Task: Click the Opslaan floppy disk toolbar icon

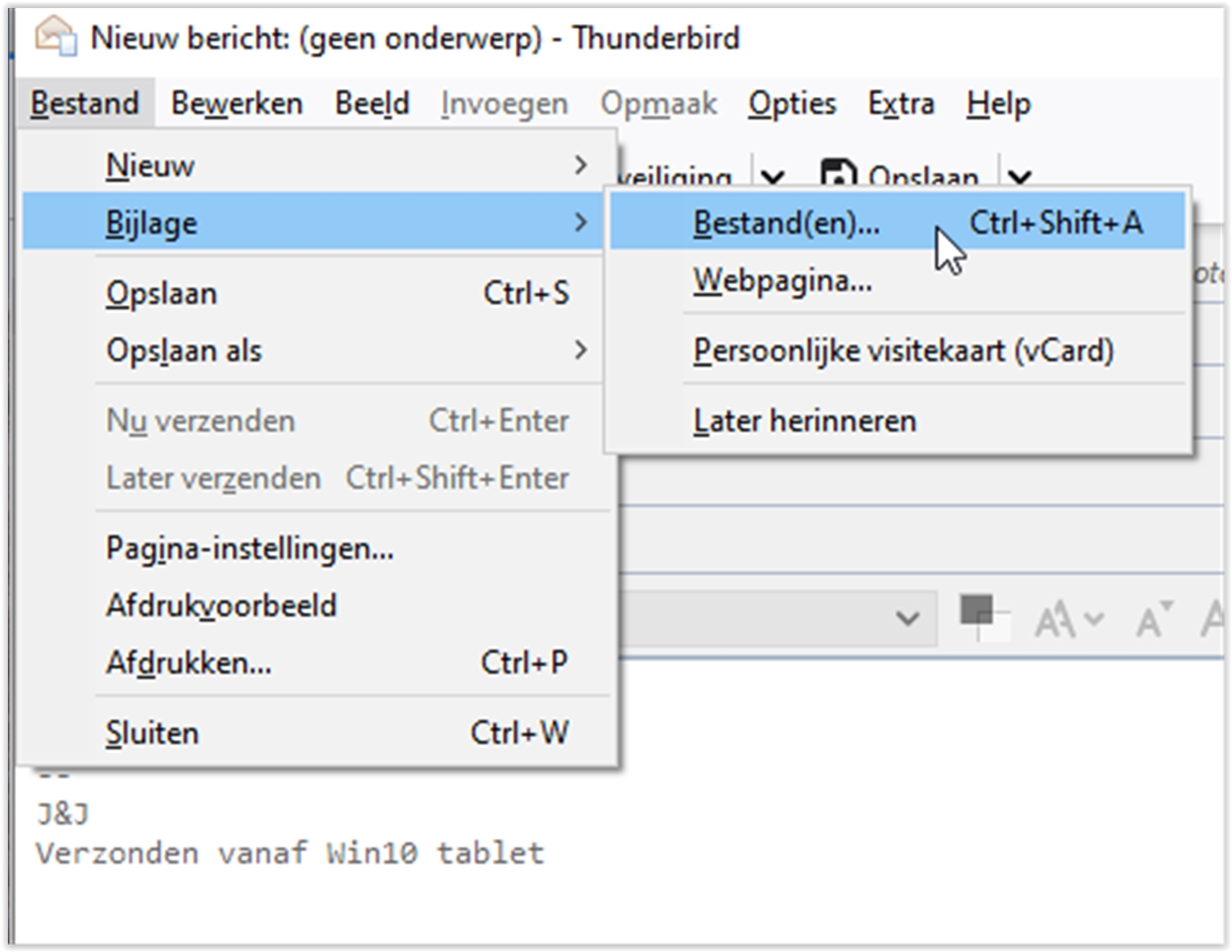Action: (839, 176)
